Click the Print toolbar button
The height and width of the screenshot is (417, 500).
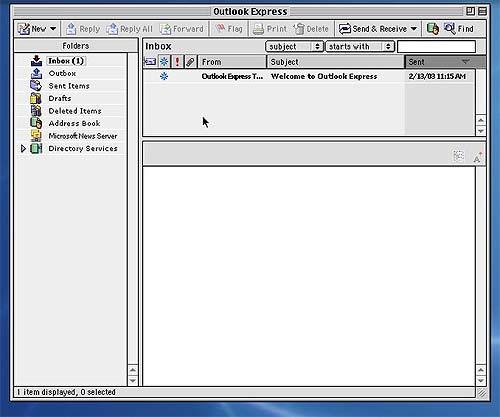point(270,29)
